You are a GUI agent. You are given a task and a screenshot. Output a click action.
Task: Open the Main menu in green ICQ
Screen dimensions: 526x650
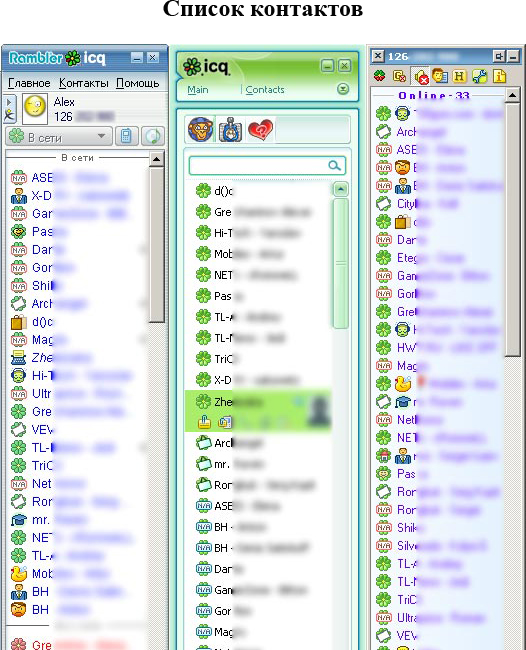(198, 90)
